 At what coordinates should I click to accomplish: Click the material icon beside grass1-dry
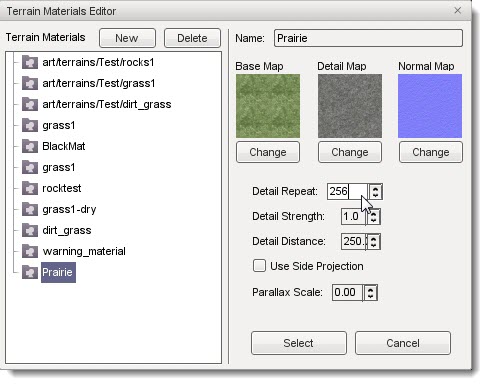(30, 209)
